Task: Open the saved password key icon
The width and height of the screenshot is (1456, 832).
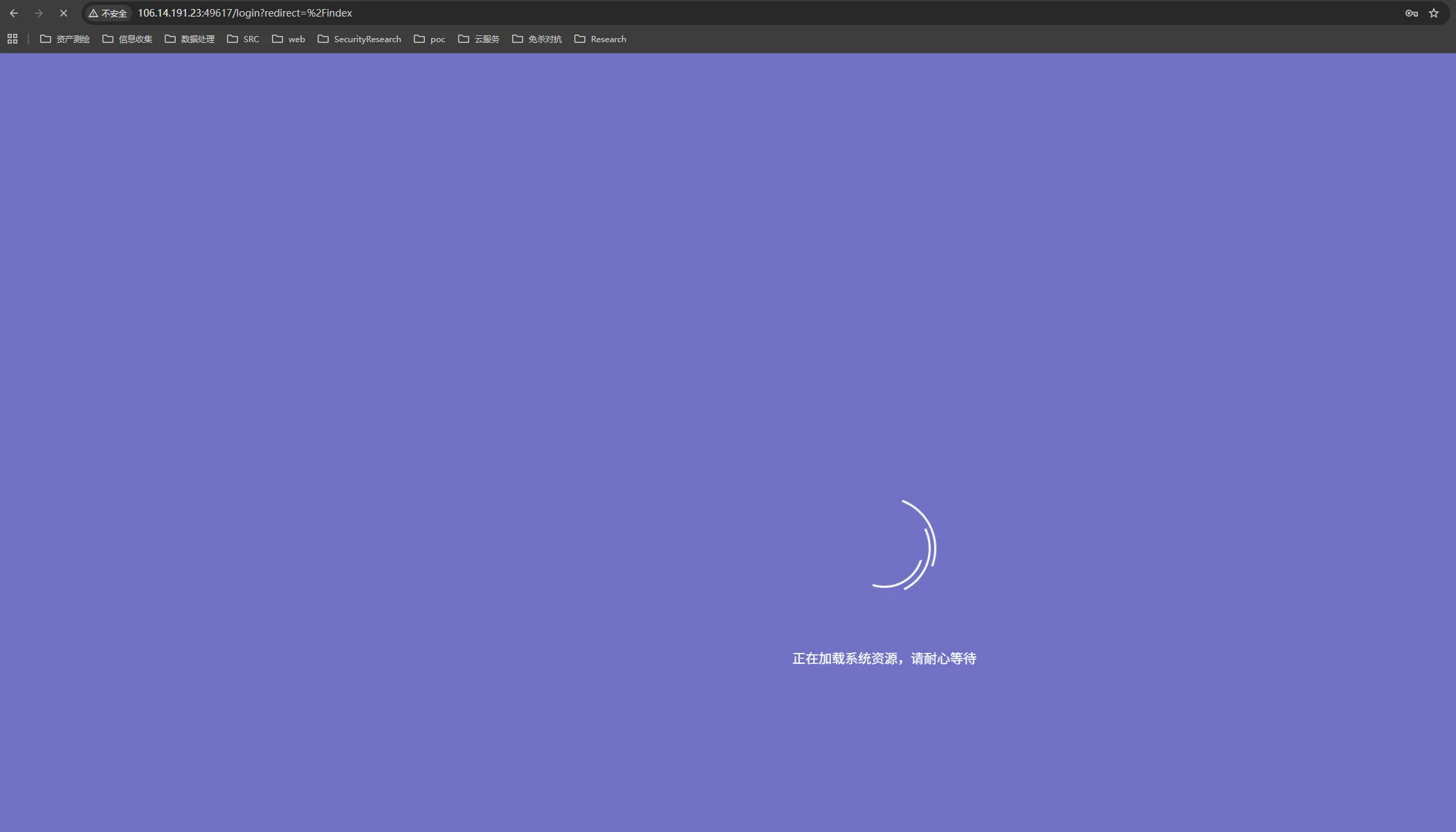Action: pos(1411,13)
